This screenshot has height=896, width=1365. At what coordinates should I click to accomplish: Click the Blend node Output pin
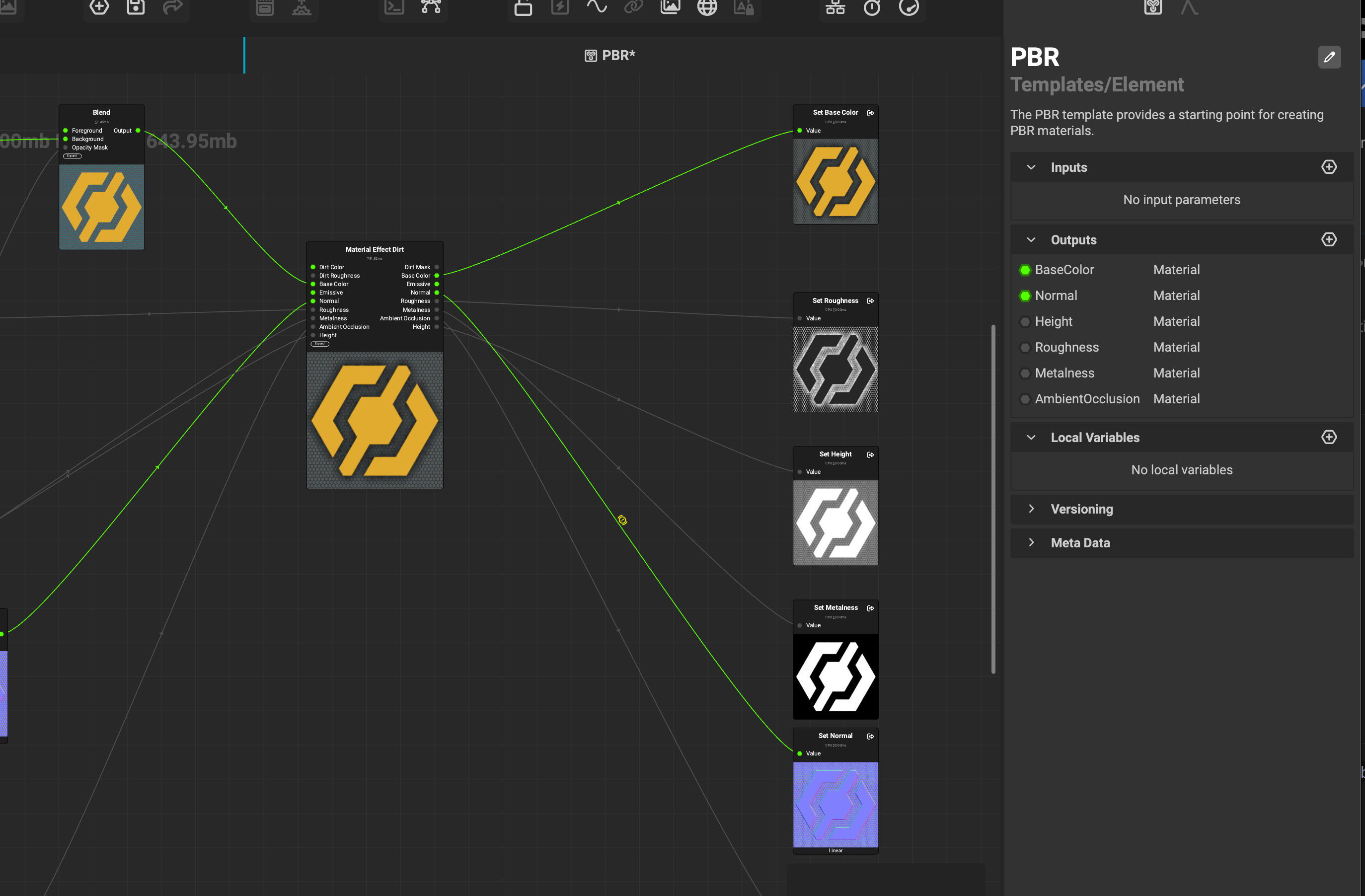138,131
